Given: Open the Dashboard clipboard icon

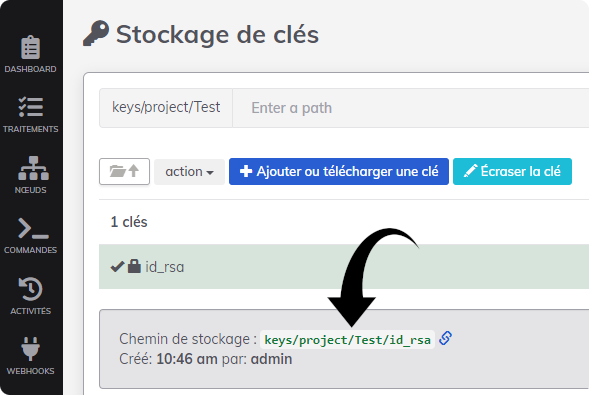Looking at the screenshot, I should [30, 48].
